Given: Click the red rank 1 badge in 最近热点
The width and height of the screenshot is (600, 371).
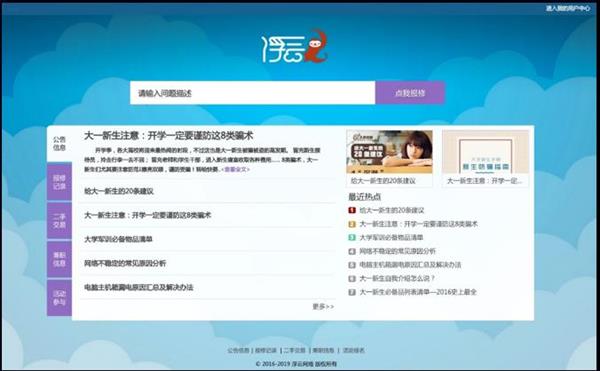Looking at the screenshot, I should pyautogui.click(x=352, y=210).
